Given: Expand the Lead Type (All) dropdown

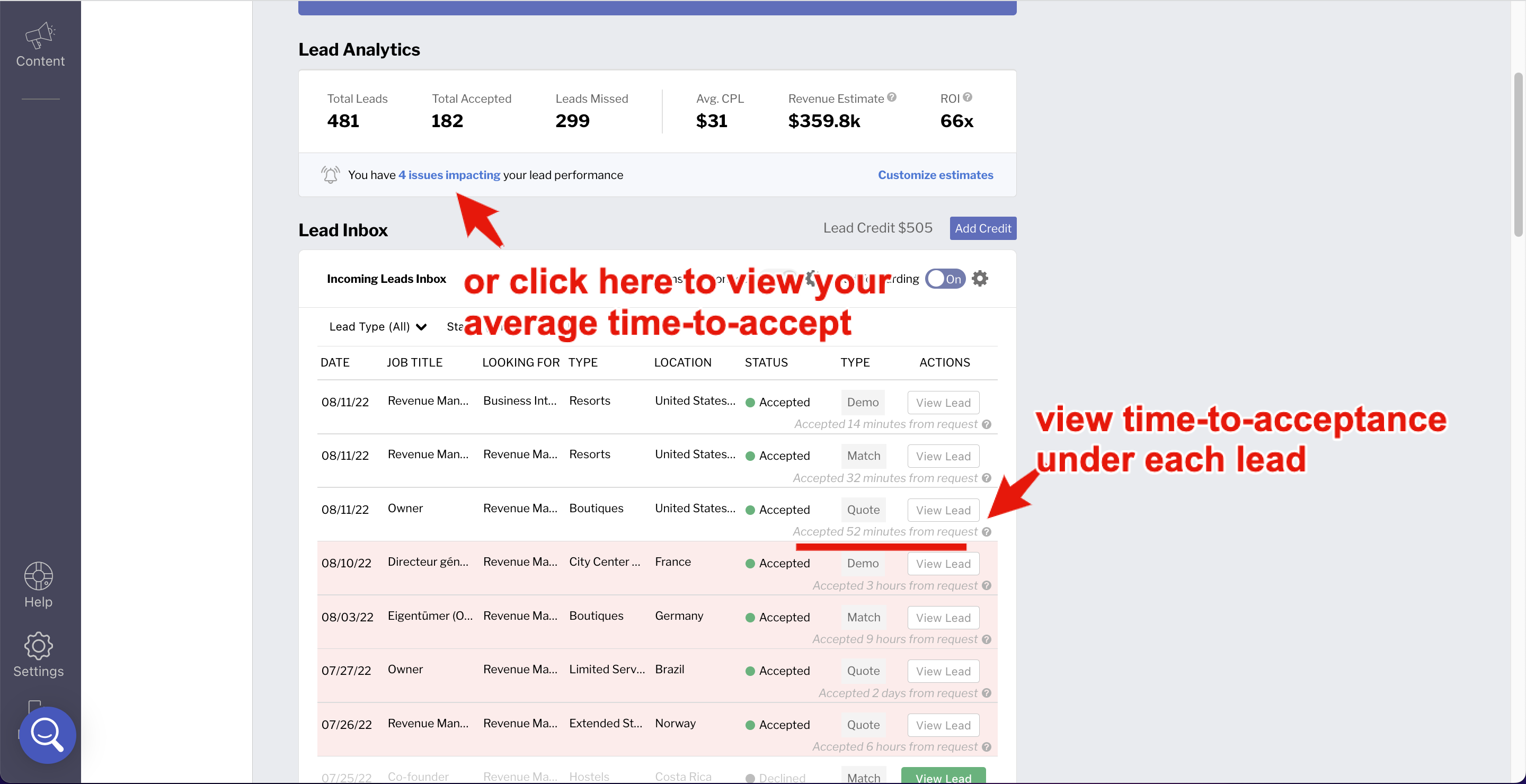Looking at the screenshot, I should point(378,327).
